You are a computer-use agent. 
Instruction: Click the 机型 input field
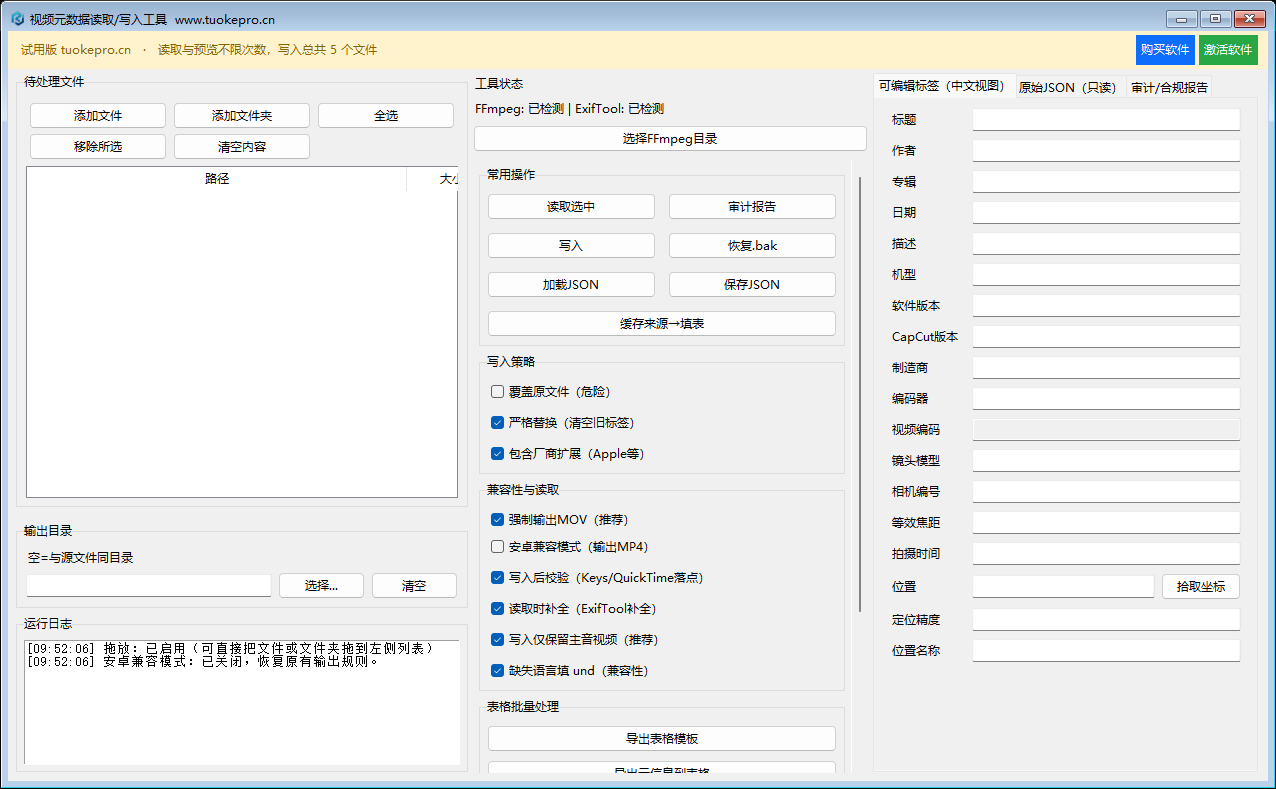(x=1106, y=275)
